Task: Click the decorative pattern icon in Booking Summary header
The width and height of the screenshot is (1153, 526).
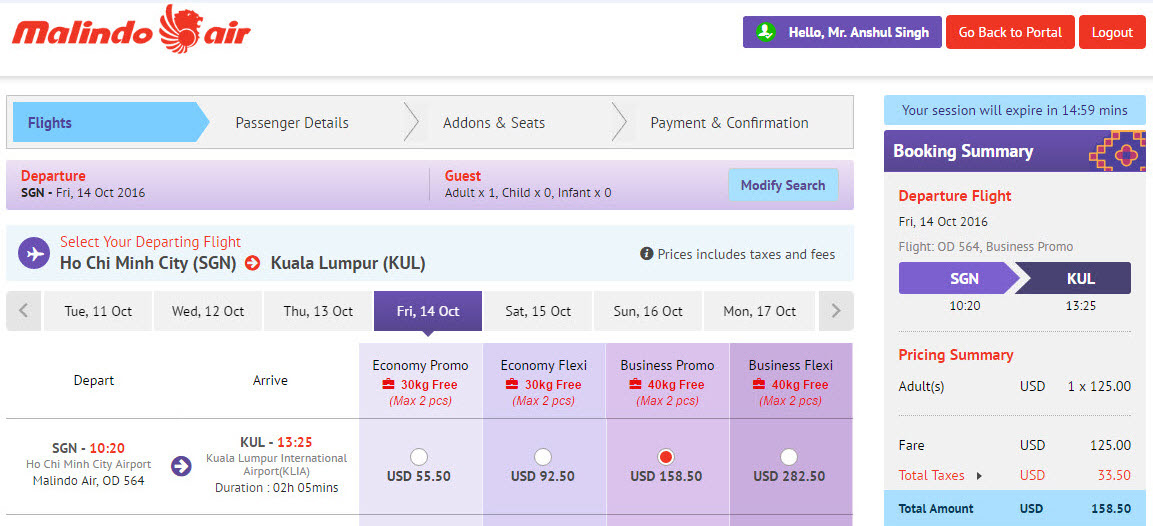Action: (x=1116, y=152)
